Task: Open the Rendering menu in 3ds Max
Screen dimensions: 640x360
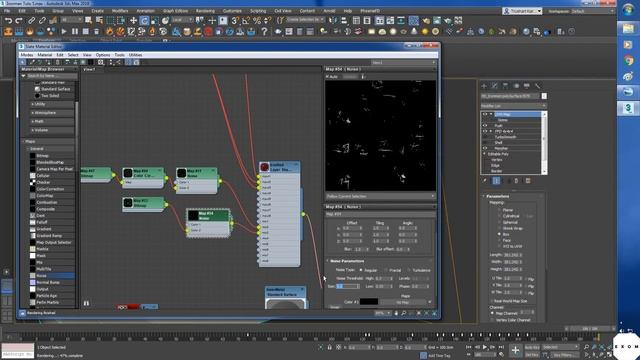Action: pos(205,11)
